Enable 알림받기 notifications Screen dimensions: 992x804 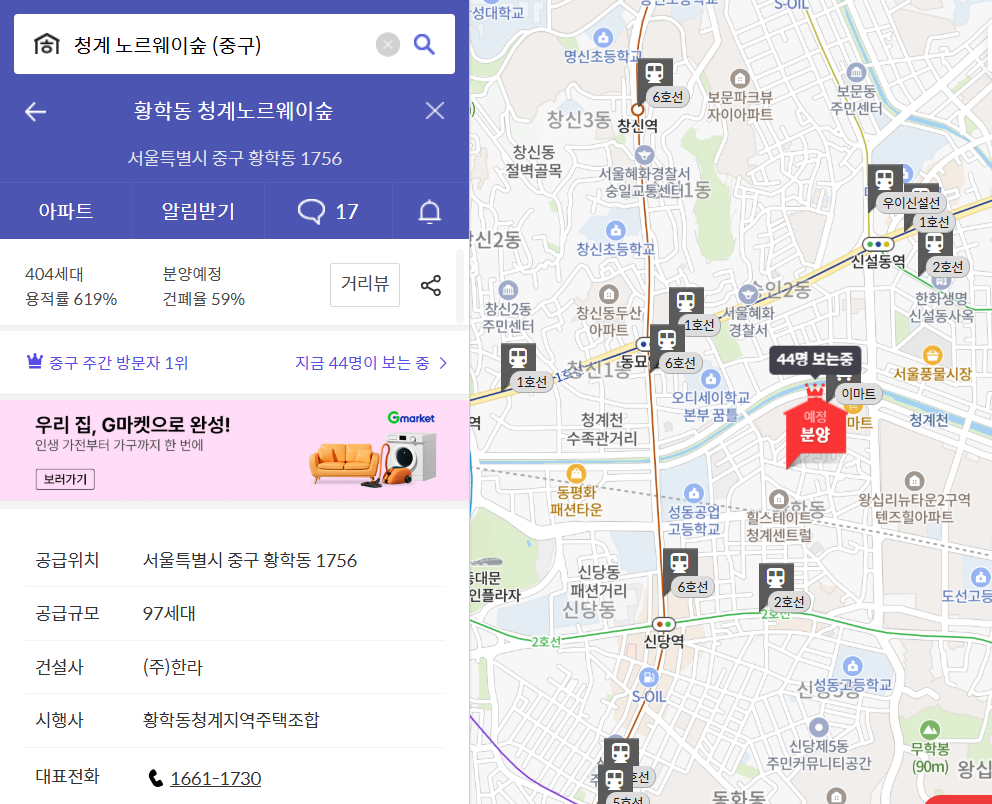pos(197,211)
